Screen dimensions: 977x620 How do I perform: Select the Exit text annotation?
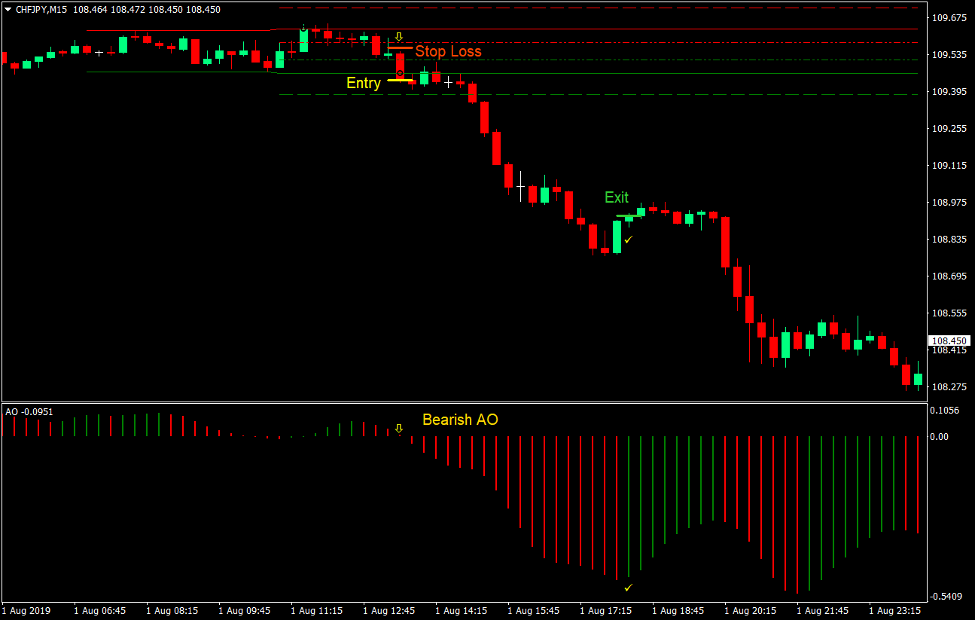point(616,198)
